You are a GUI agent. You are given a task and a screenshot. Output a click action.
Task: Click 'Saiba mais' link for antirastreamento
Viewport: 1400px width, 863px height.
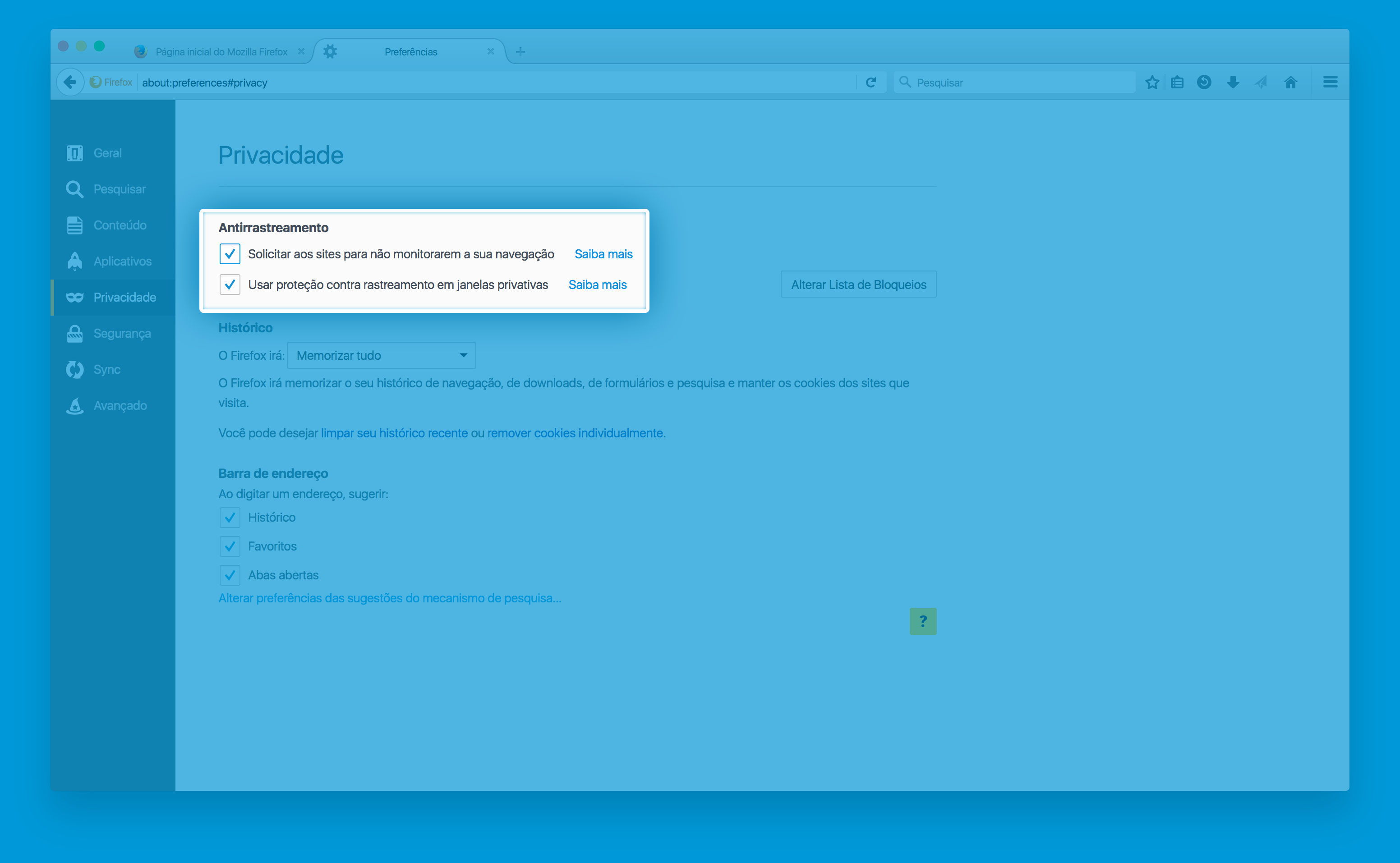tap(602, 253)
